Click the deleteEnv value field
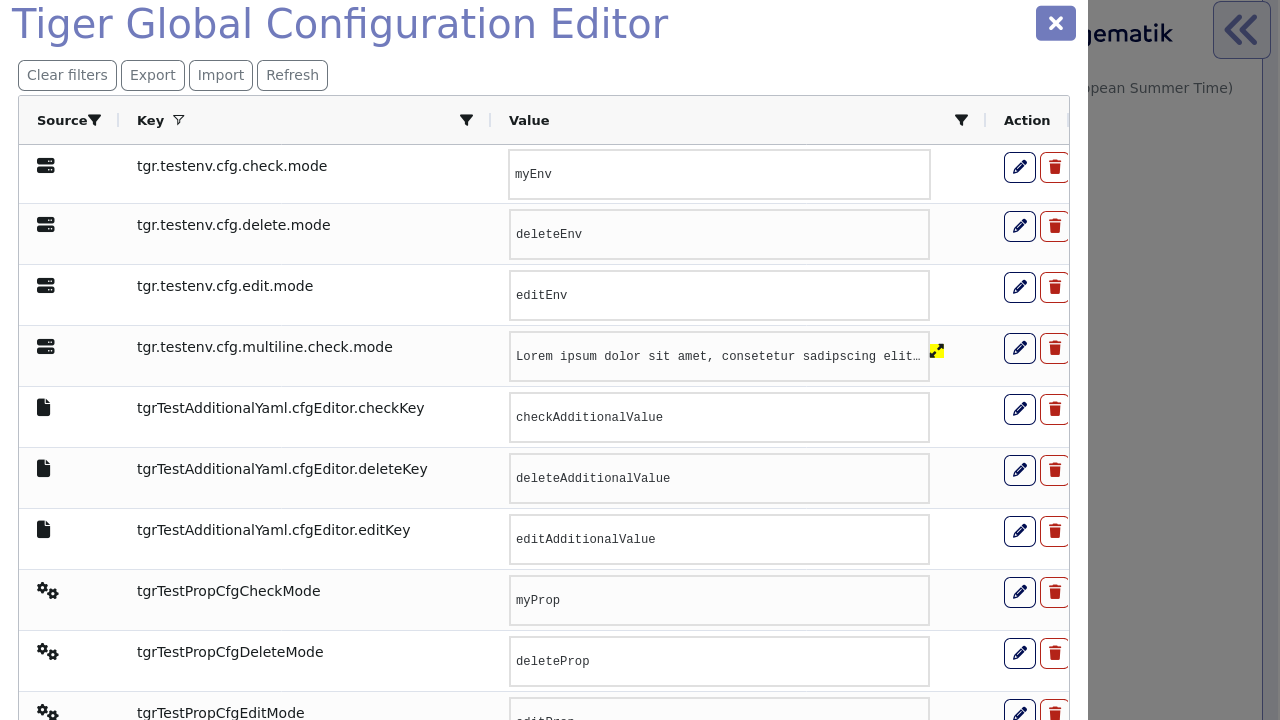 pyautogui.click(x=719, y=234)
